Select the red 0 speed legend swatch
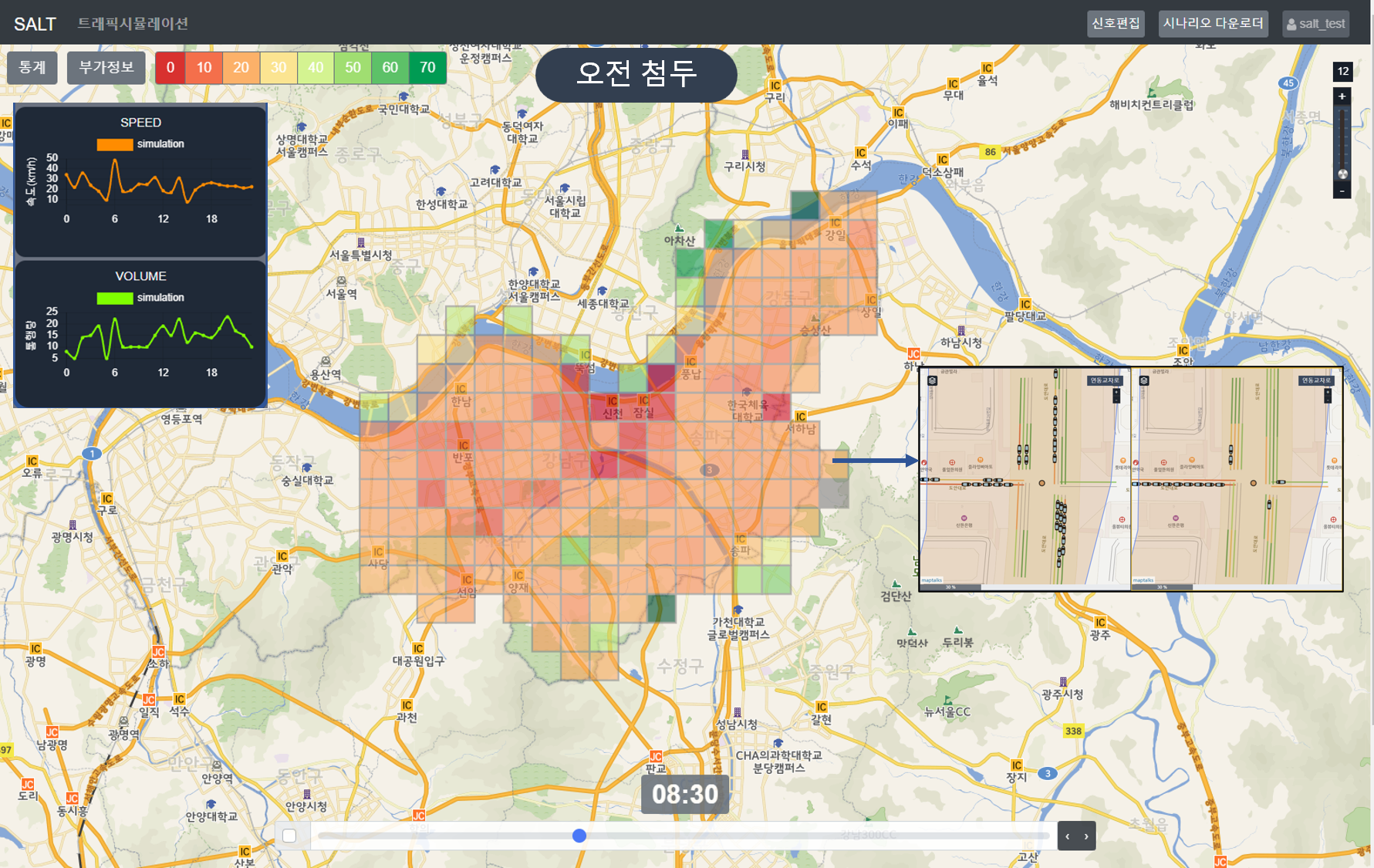The image size is (1374, 868). 170,68
